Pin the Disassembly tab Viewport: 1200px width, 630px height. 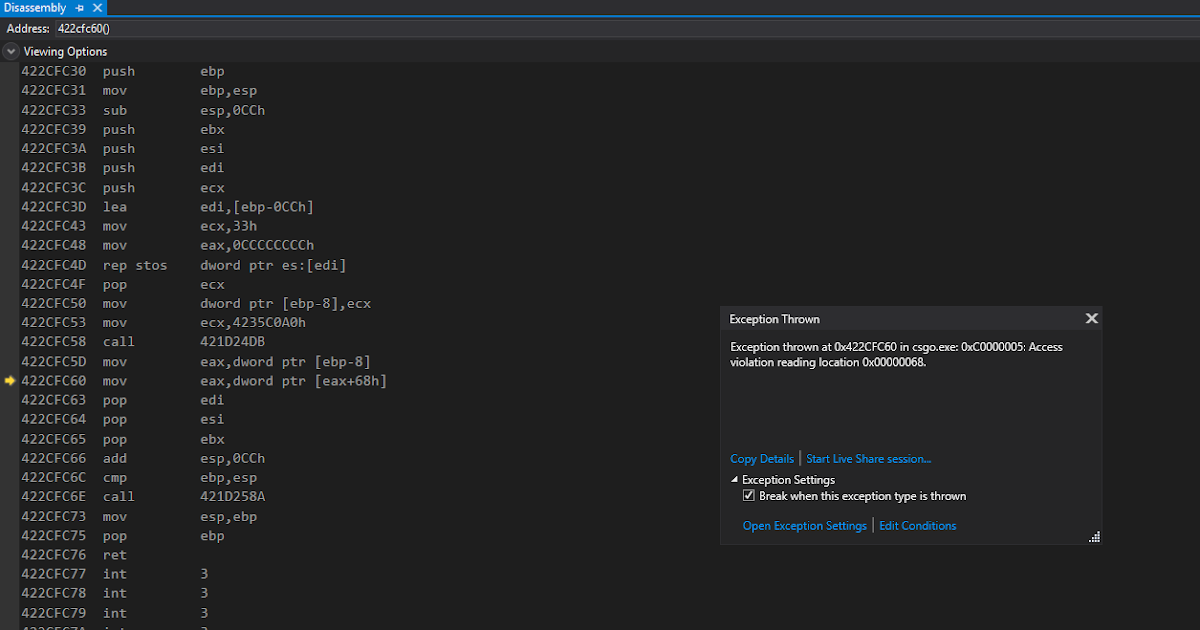pos(80,8)
